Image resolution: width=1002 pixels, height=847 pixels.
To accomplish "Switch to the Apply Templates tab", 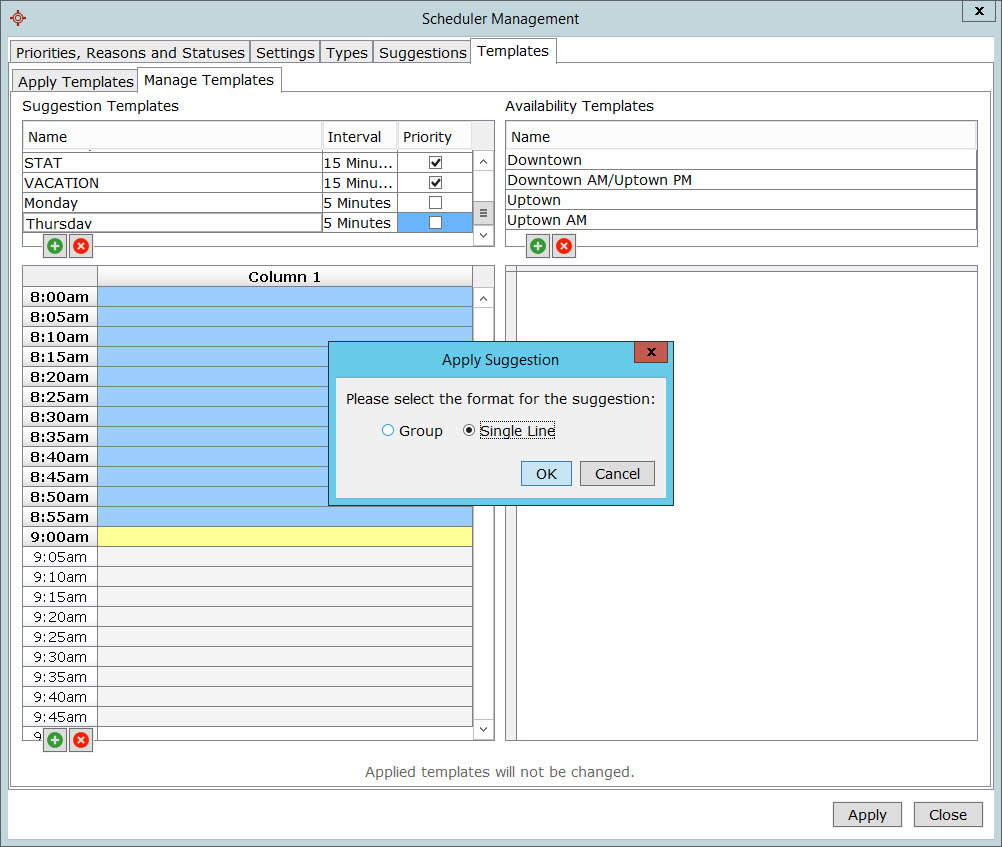I will (x=76, y=82).
